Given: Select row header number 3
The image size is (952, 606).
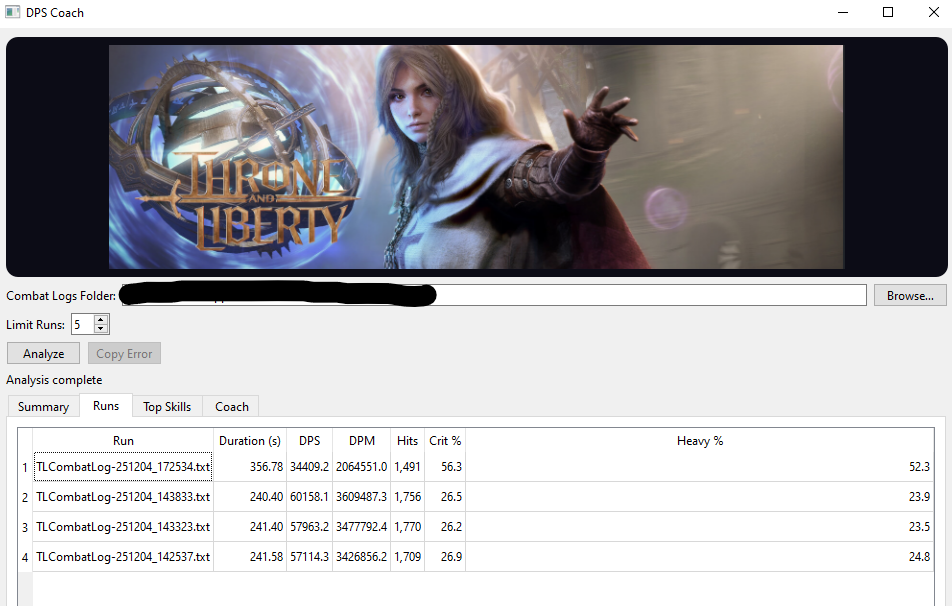Looking at the screenshot, I should pos(25,527).
